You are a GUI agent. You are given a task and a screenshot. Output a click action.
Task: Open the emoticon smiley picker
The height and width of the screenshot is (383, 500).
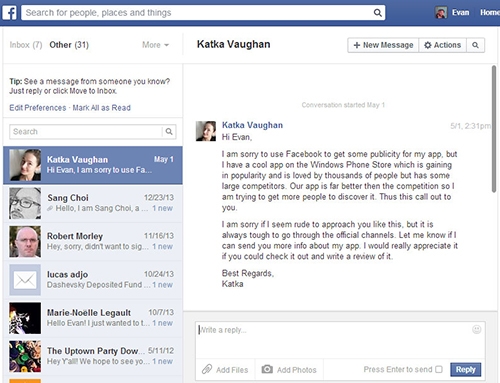477,330
